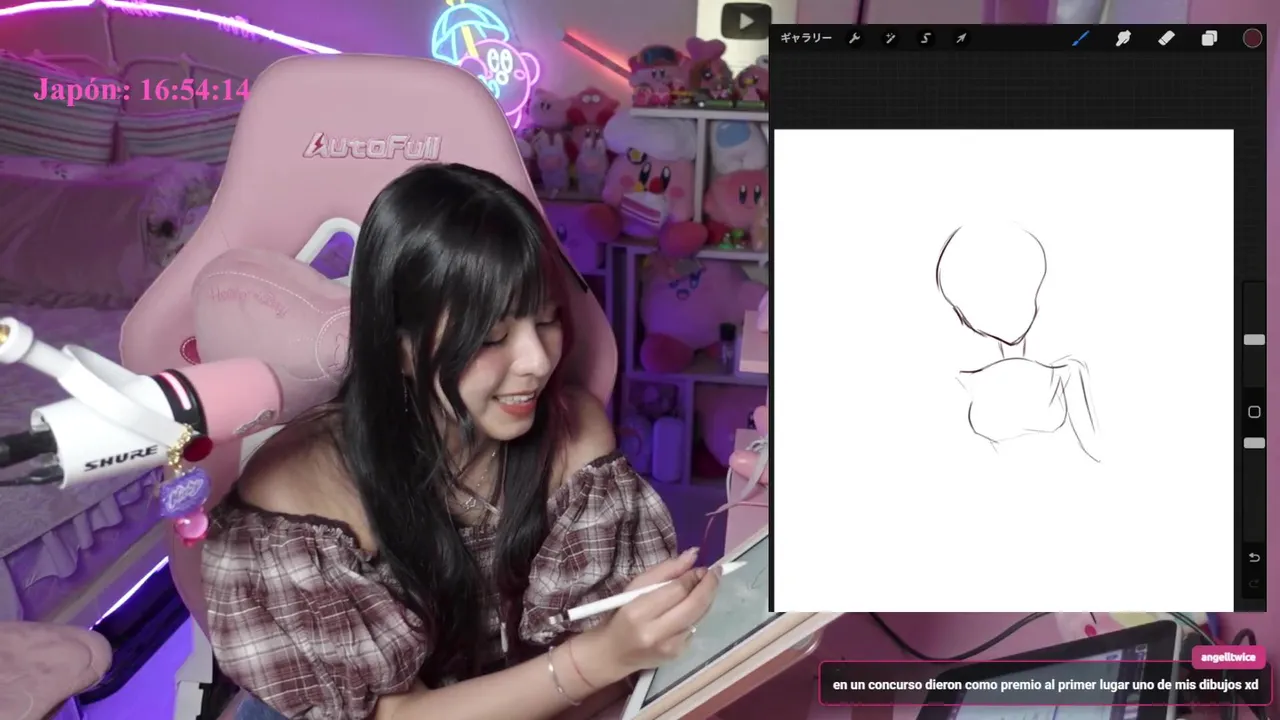
Task: Tap the square modify button between sliders
Action: [1254, 412]
